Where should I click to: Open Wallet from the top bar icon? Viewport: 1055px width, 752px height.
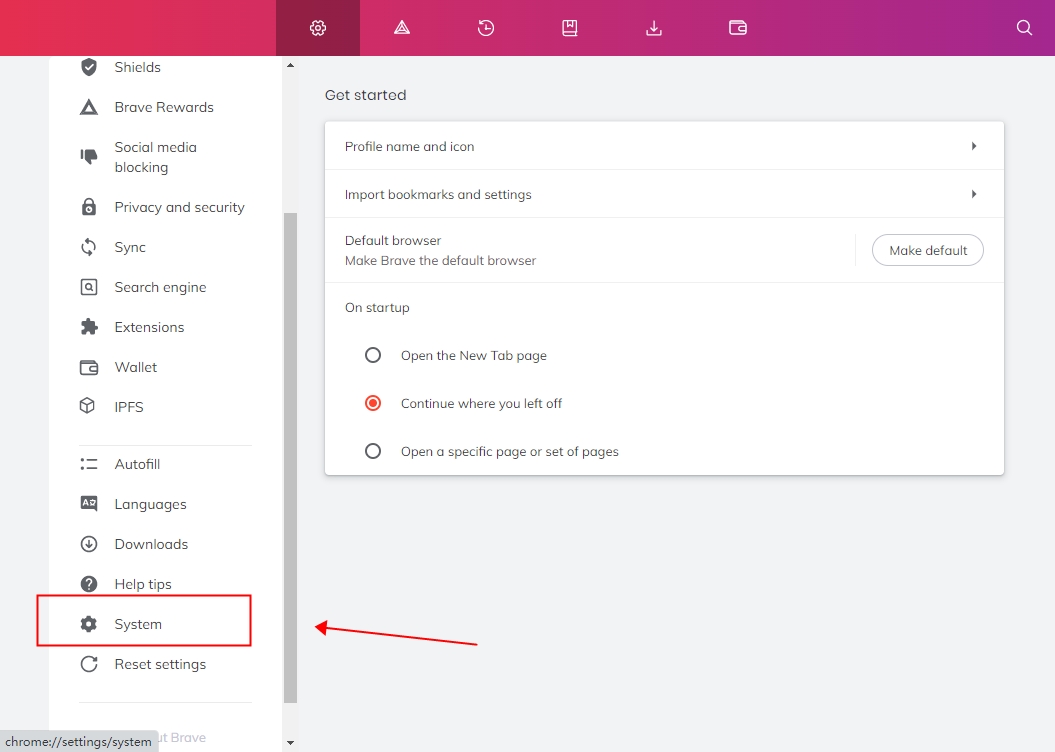tap(738, 28)
